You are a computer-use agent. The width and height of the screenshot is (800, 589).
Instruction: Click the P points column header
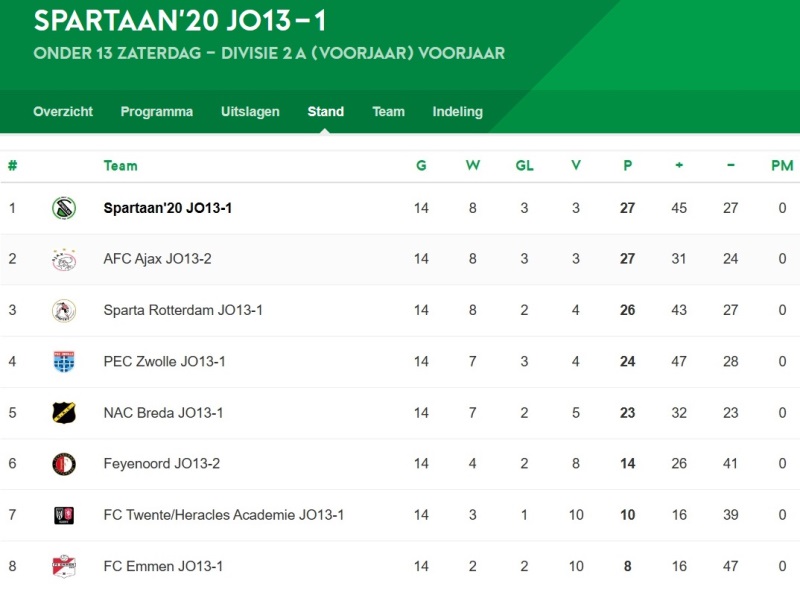(x=628, y=165)
